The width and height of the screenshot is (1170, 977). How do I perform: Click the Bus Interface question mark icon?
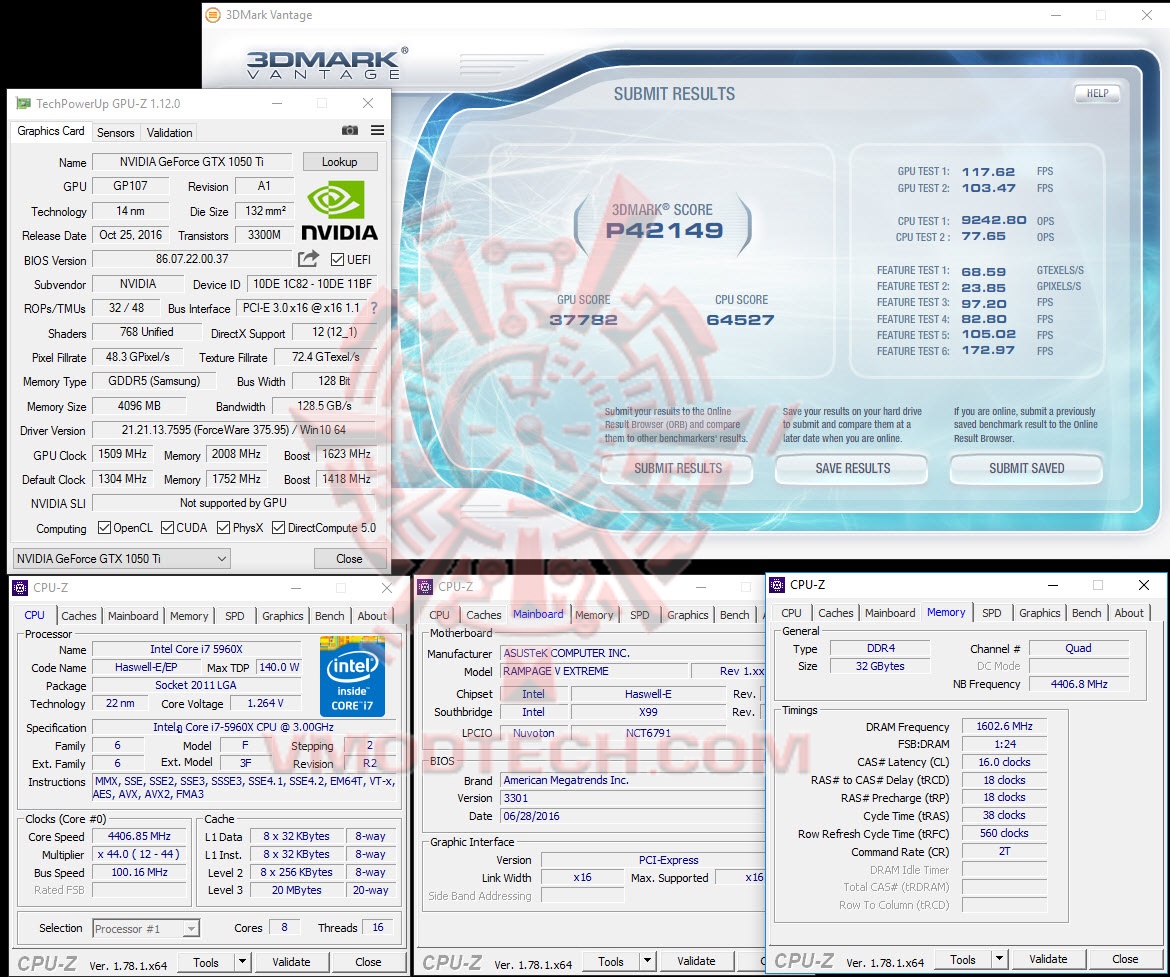(x=374, y=308)
